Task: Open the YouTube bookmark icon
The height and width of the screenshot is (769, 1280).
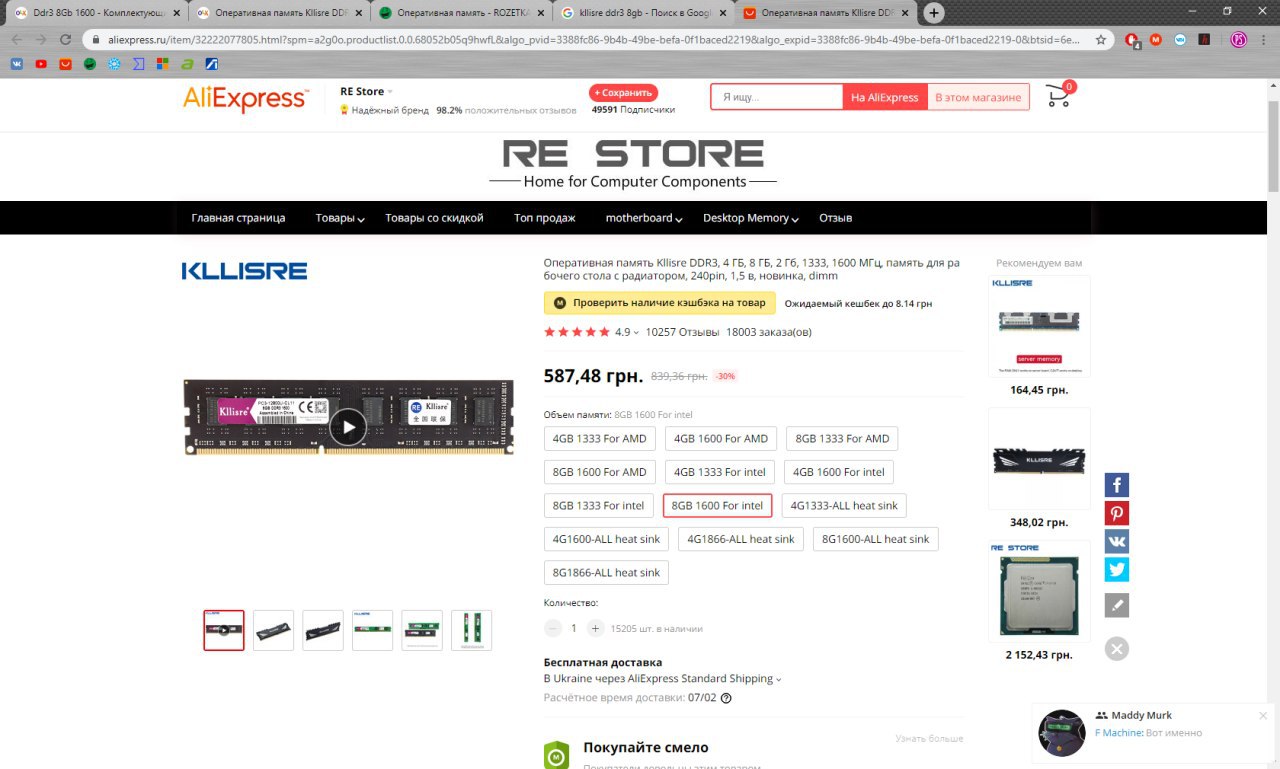Action: [x=41, y=64]
